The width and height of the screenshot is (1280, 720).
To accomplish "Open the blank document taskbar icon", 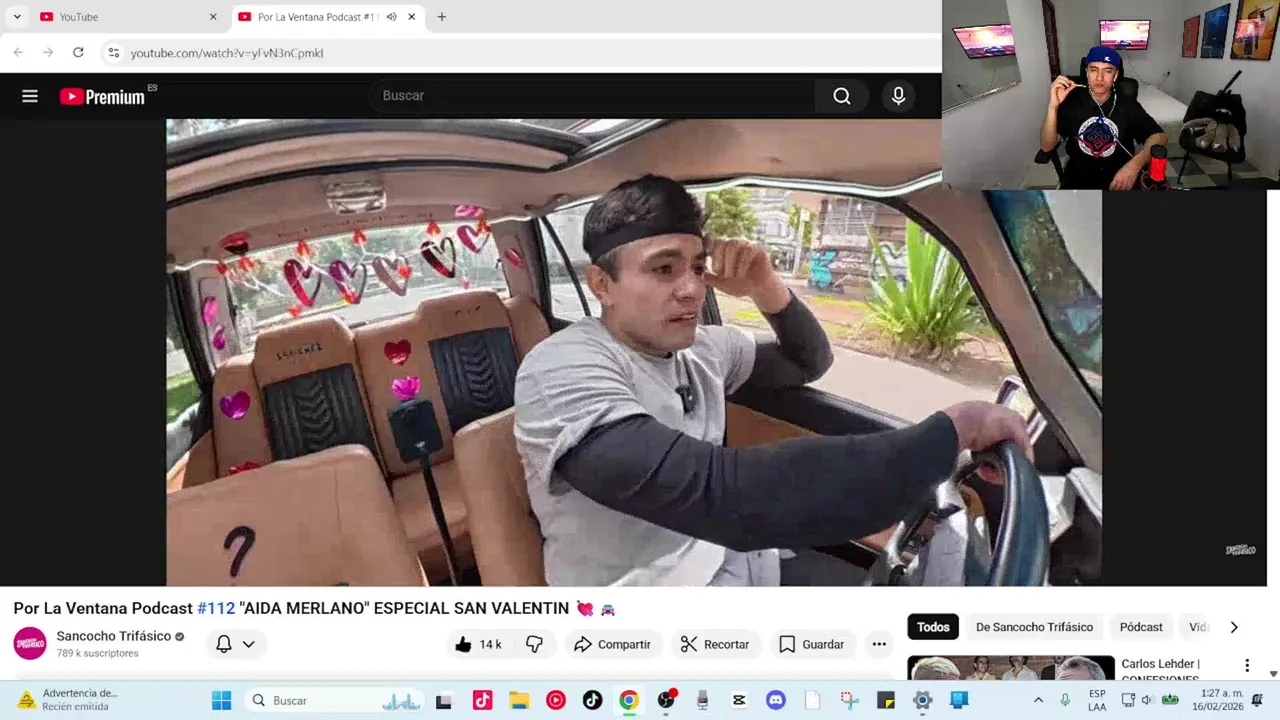I will [813, 701].
